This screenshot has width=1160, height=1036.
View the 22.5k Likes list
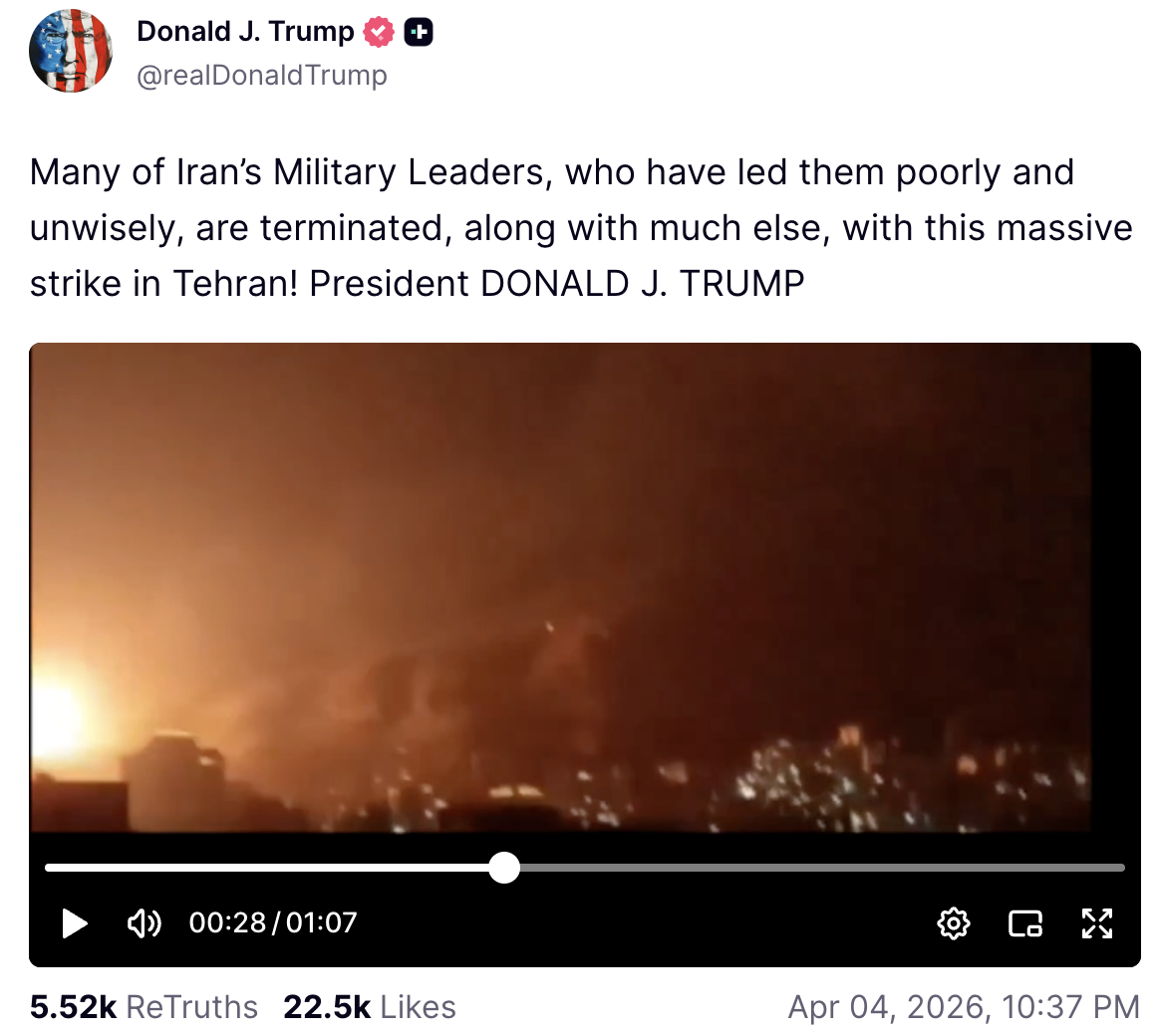coord(370,1007)
